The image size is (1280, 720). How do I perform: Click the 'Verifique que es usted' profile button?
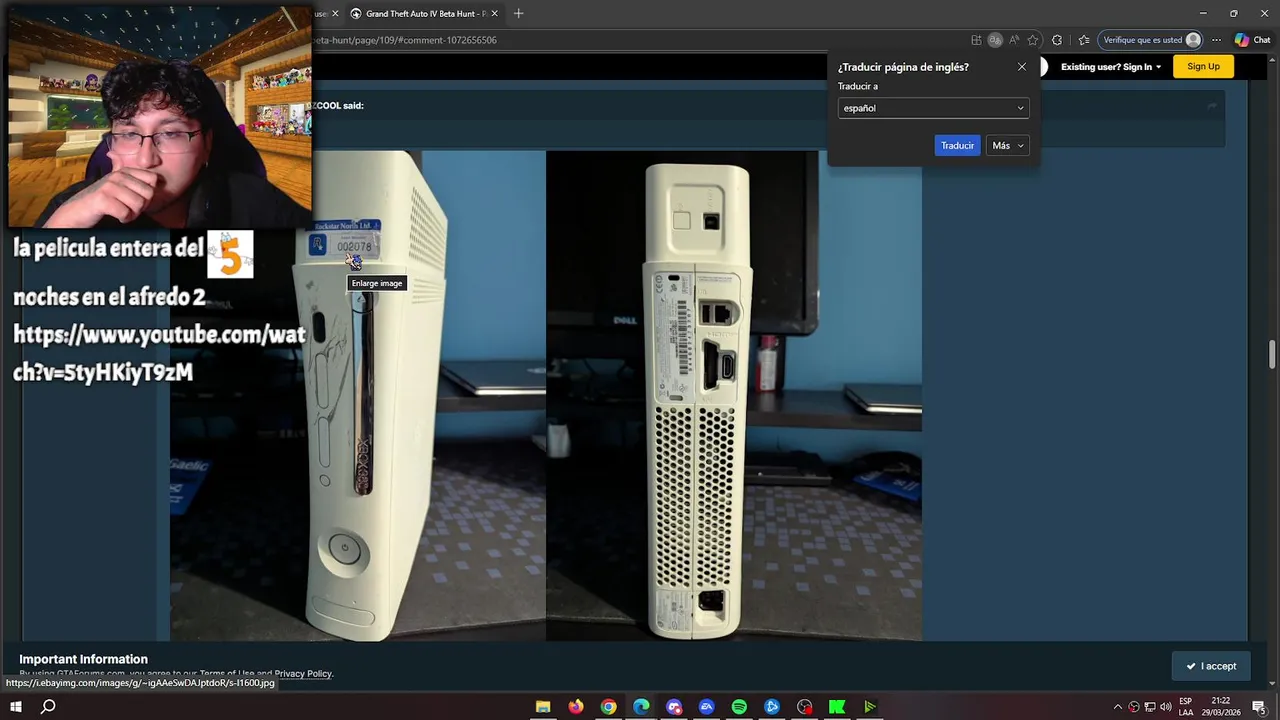(x=1150, y=40)
